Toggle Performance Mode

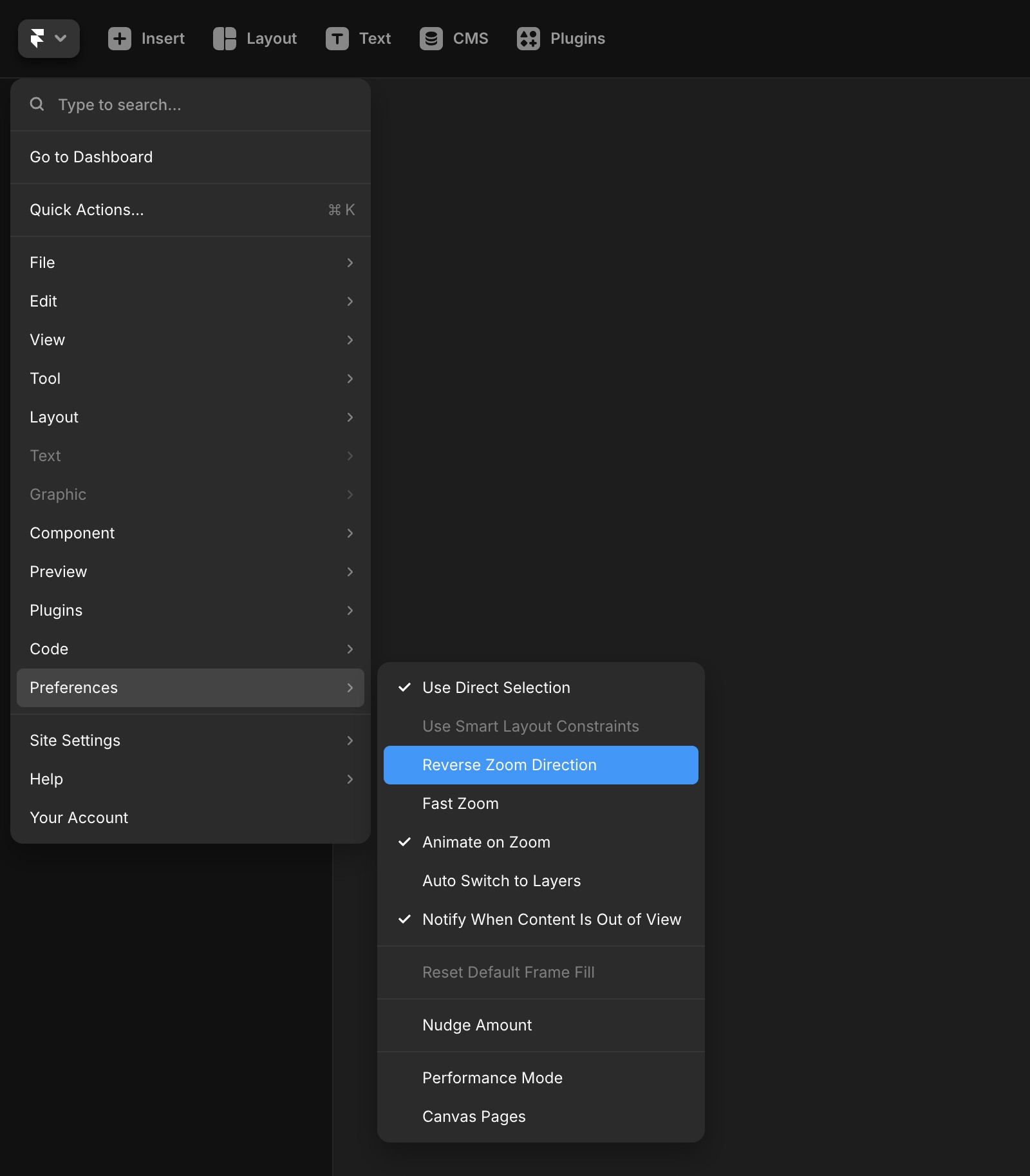(541, 1078)
